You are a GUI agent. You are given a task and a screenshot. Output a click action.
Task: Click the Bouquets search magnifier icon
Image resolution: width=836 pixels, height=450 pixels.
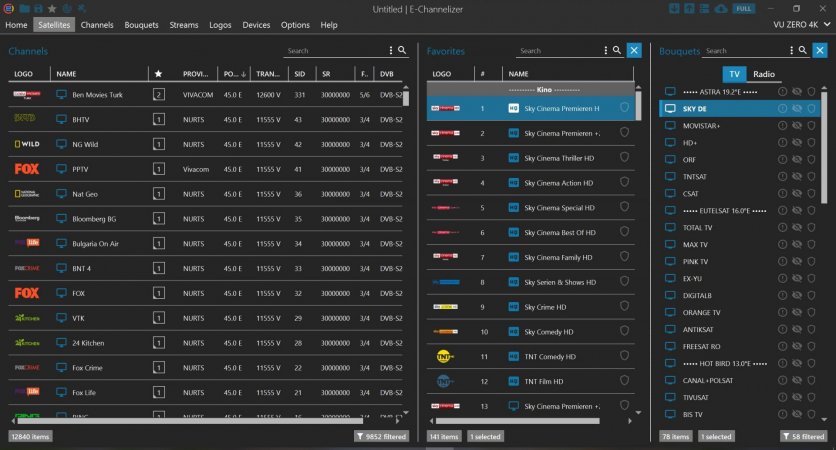[802, 50]
